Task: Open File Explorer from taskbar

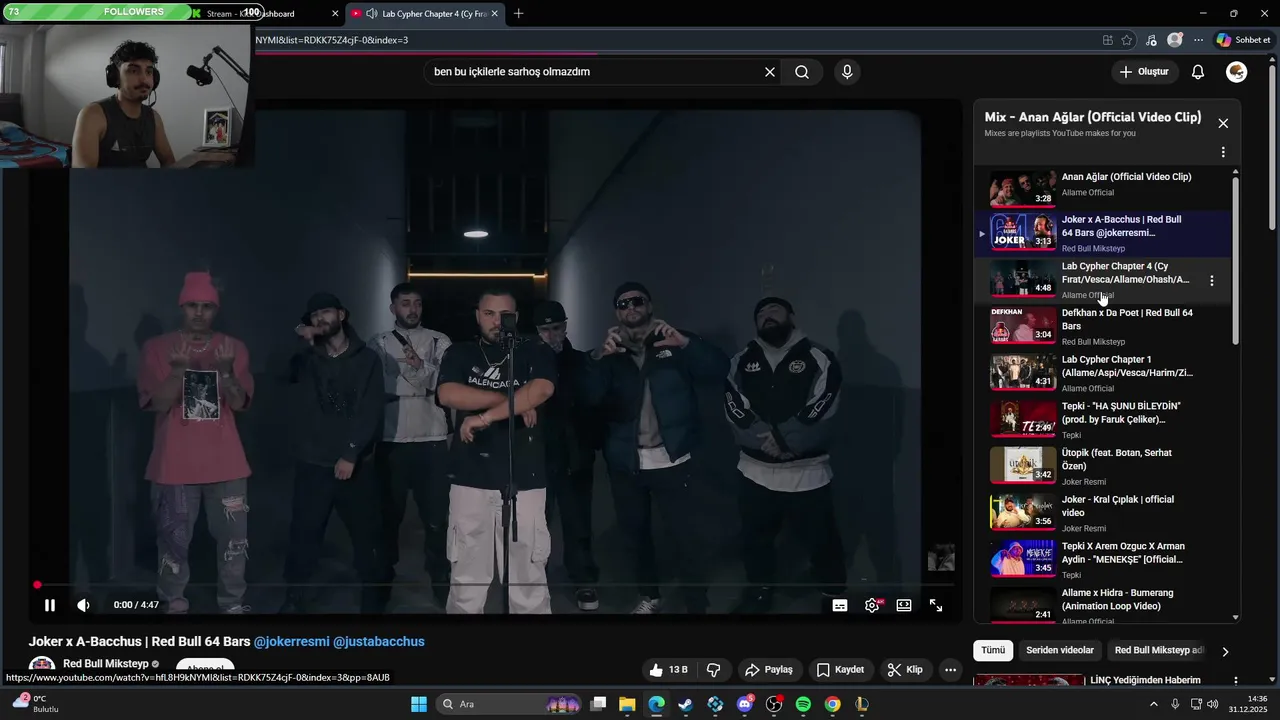Action: click(627, 704)
